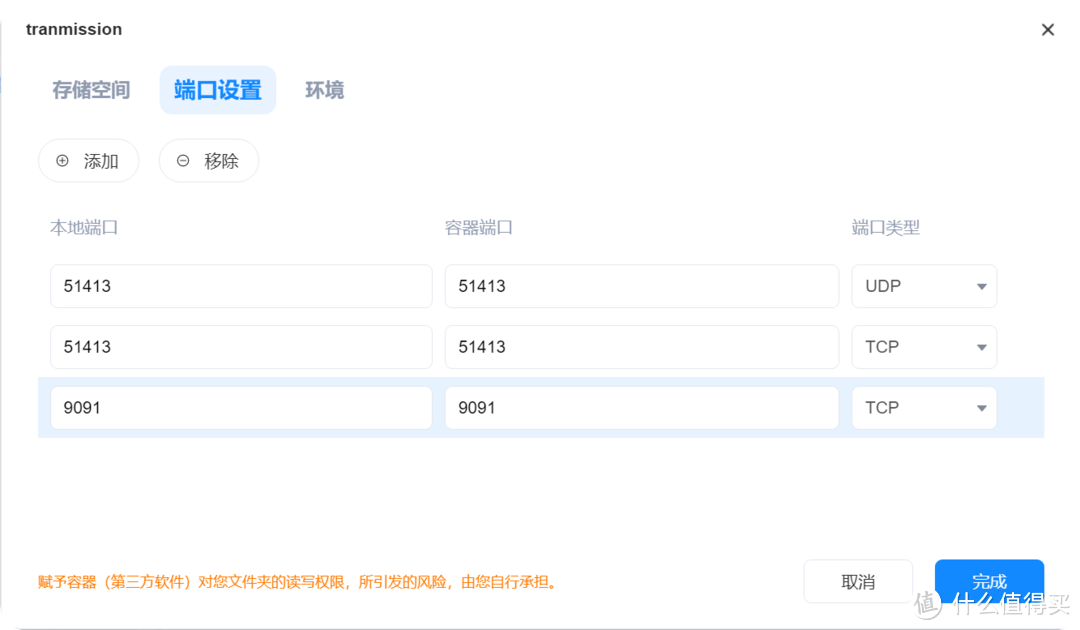Click the 取消 cancel button
The image size is (1080, 630).
859,581
